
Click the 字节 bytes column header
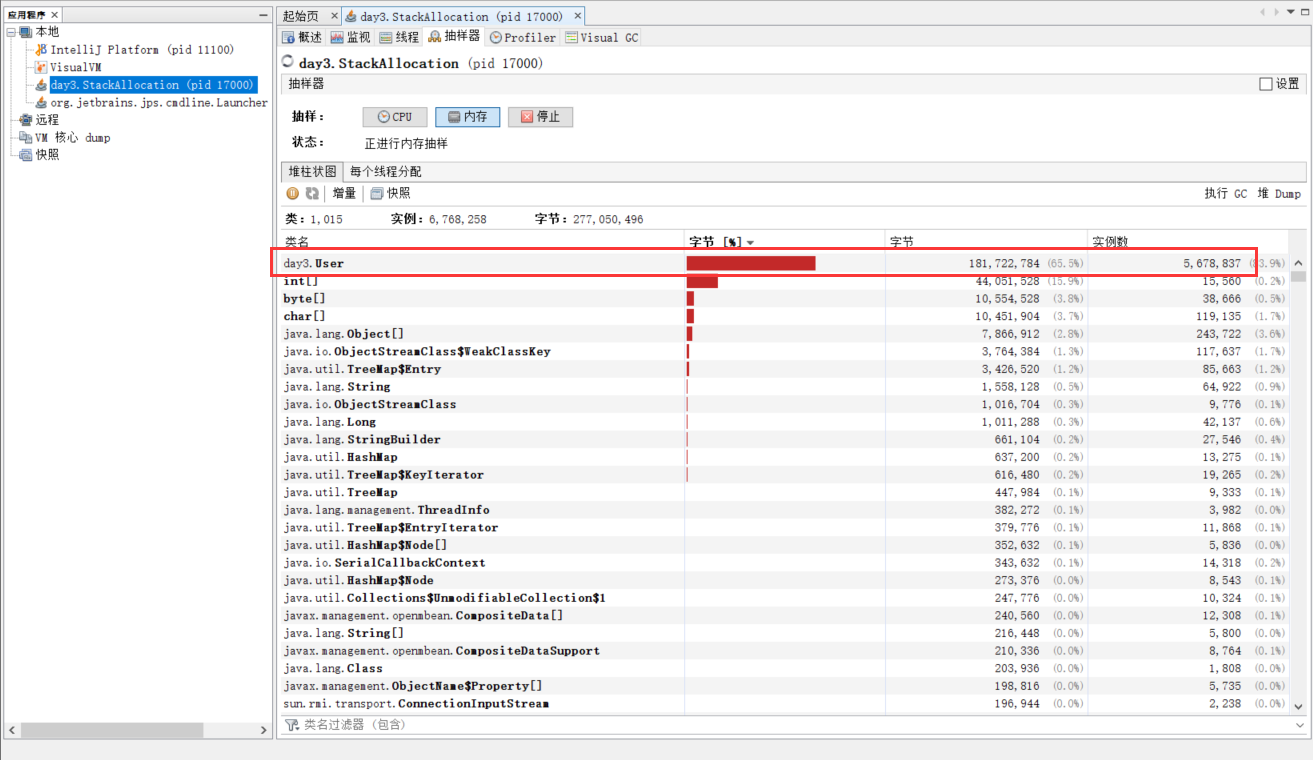point(986,242)
